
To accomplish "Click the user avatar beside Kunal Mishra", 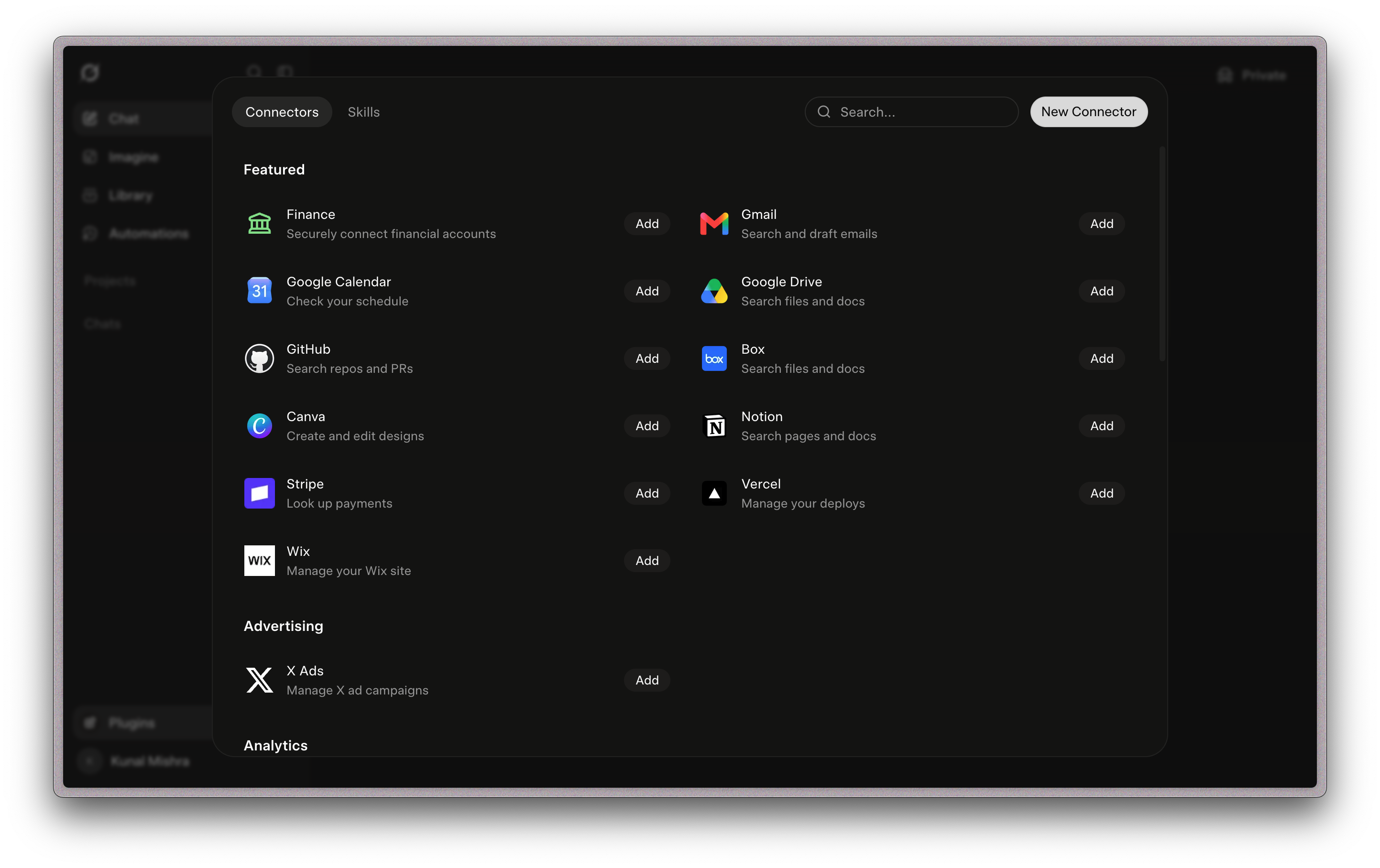I will [x=89, y=761].
